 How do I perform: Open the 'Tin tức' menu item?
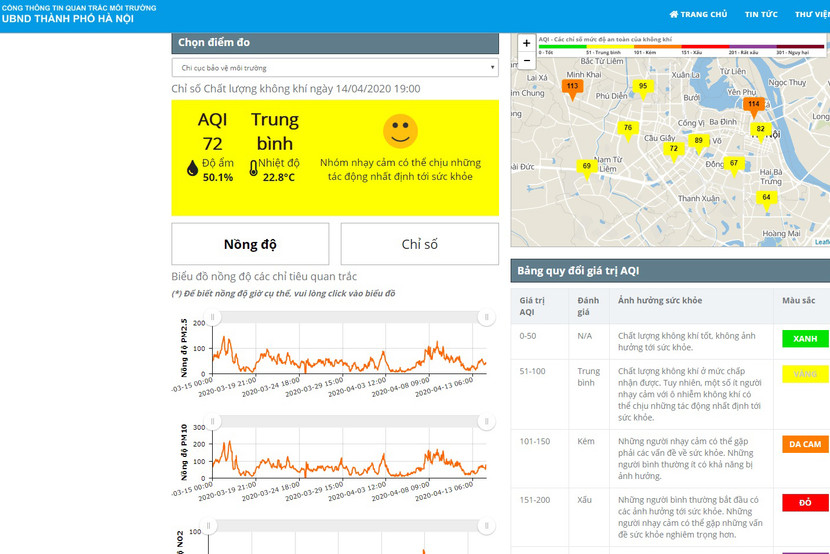point(761,14)
